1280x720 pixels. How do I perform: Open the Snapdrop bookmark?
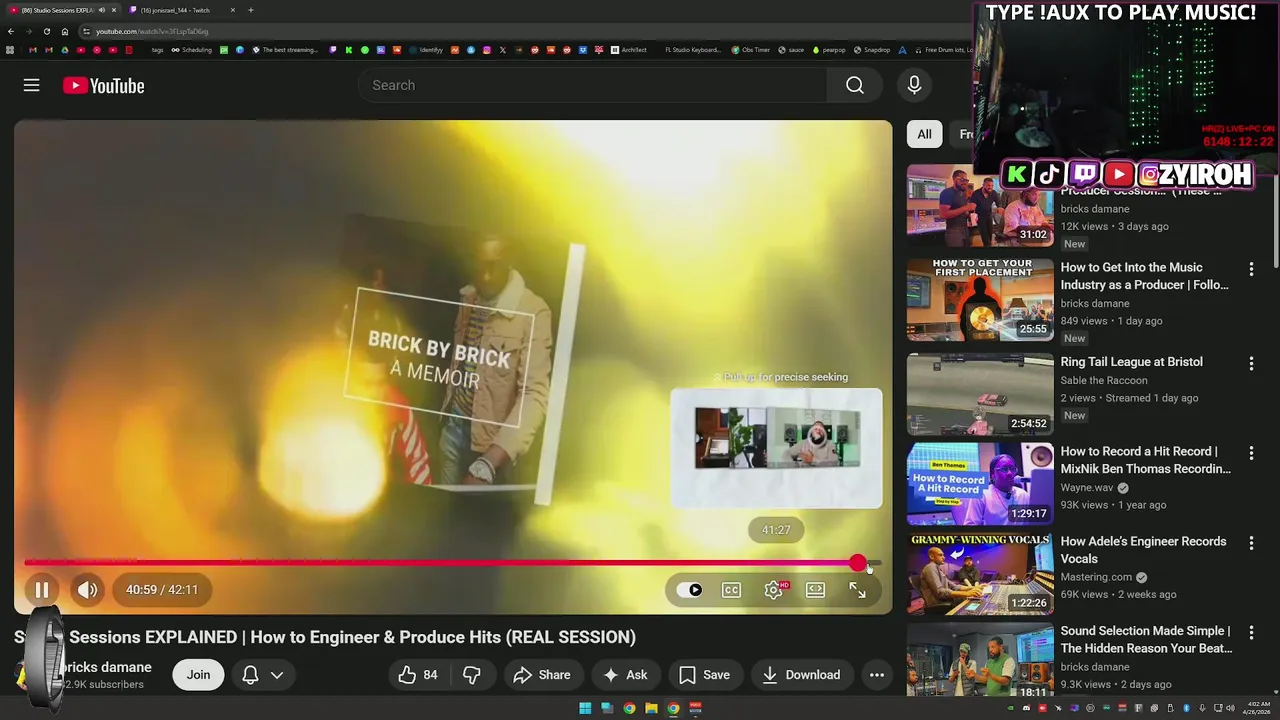(x=872, y=50)
